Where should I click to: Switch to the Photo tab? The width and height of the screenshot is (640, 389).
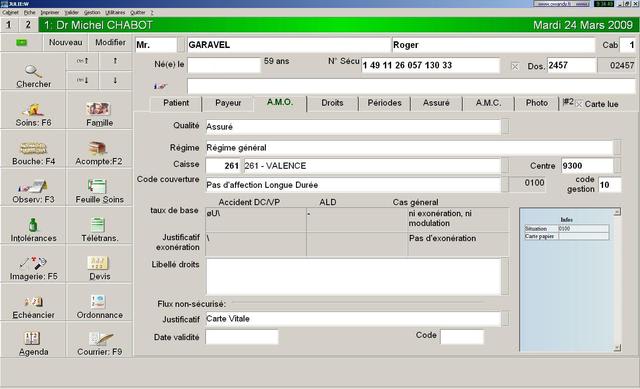(537, 103)
